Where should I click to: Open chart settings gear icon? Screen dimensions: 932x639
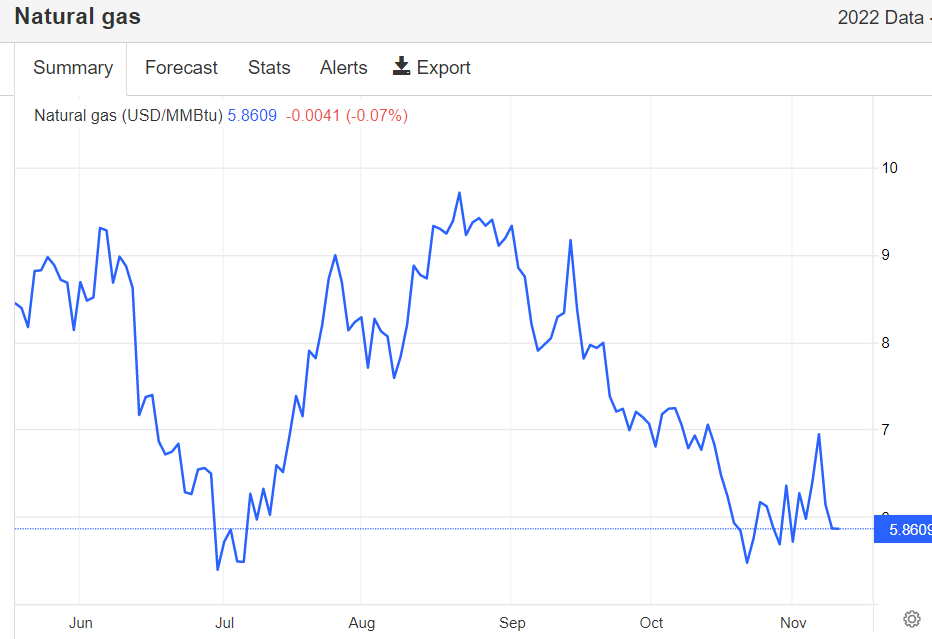pyautogui.click(x=911, y=619)
